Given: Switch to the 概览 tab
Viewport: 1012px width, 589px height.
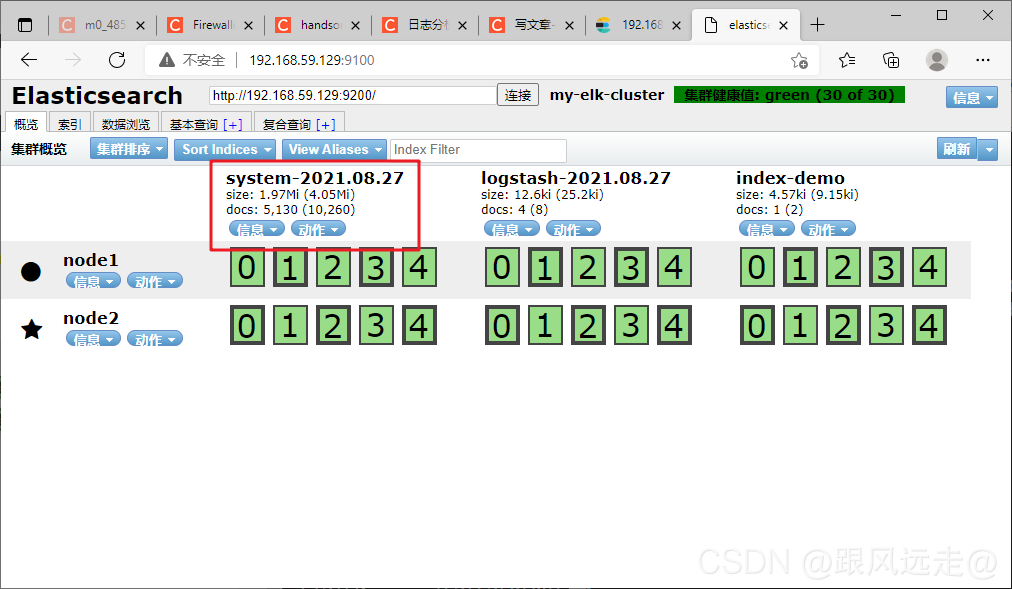Looking at the screenshot, I should [x=26, y=123].
